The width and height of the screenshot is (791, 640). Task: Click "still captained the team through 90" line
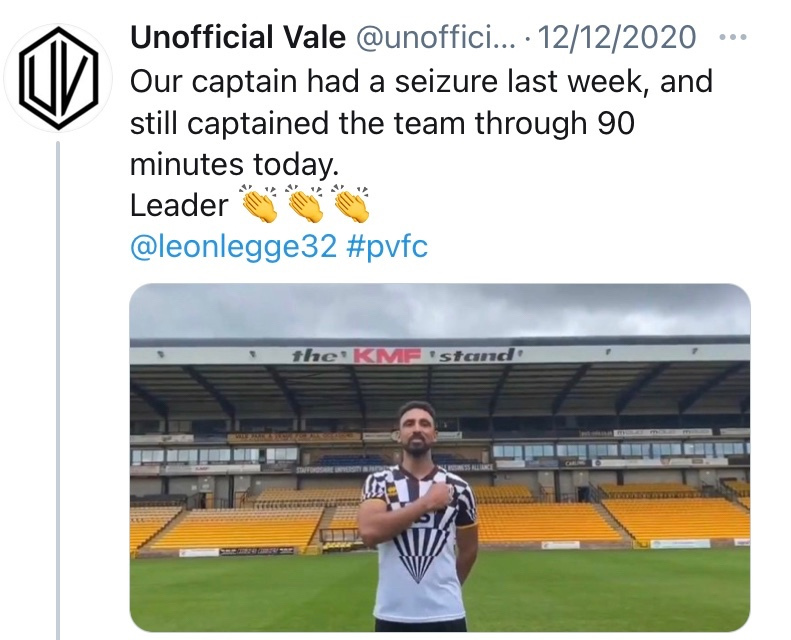(384, 123)
